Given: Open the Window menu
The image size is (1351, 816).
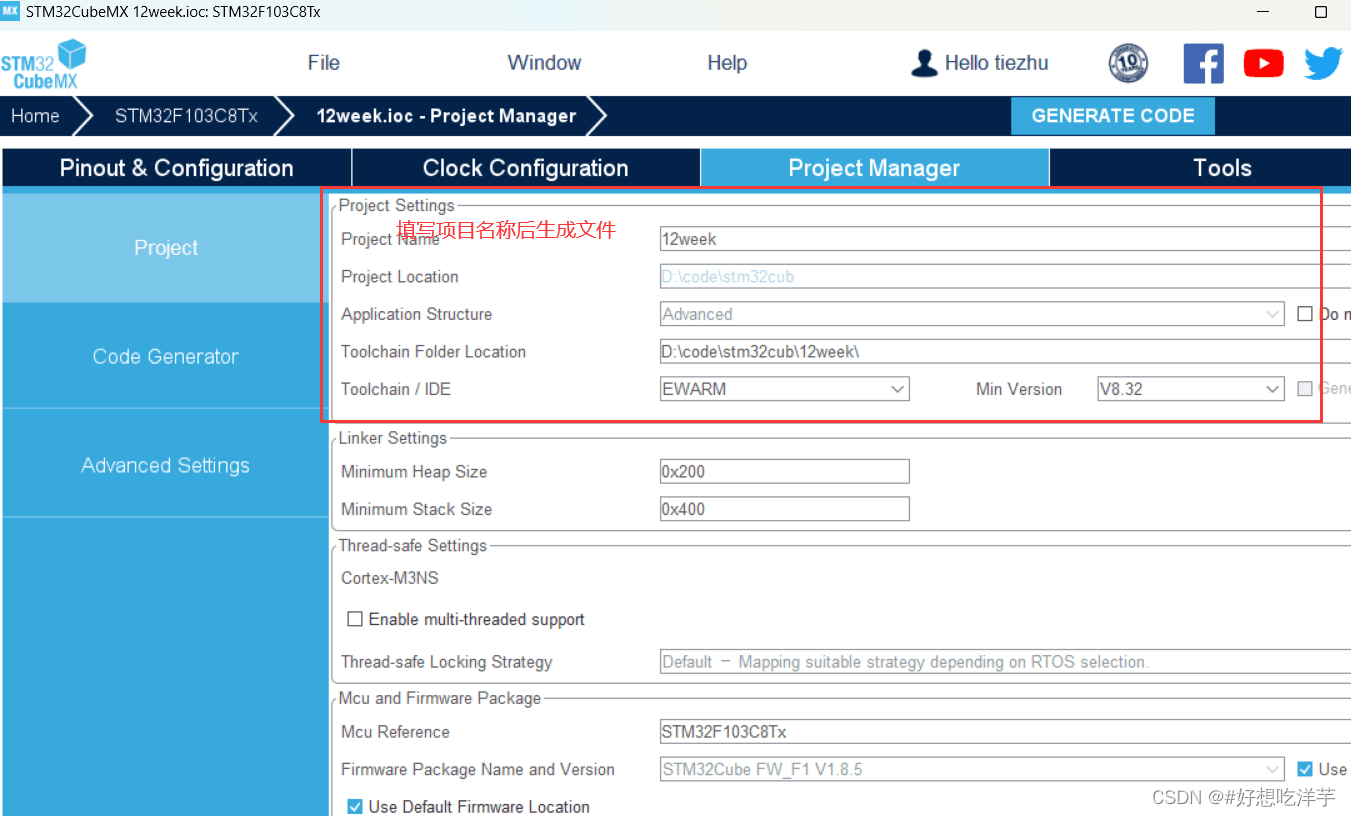Looking at the screenshot, I should click(x=544, y=63).
